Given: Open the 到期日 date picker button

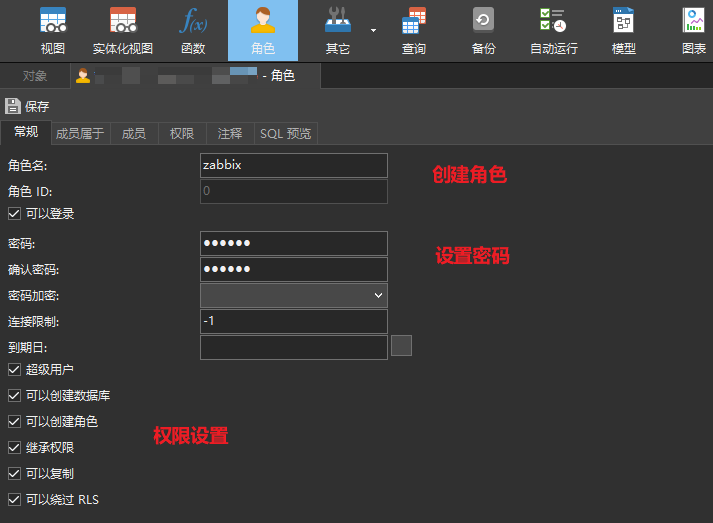Looking at the screenshot, I should tap(402, 346).
